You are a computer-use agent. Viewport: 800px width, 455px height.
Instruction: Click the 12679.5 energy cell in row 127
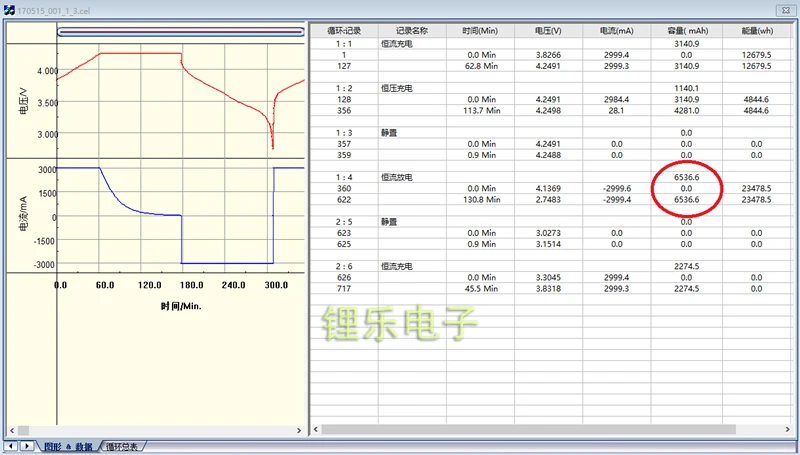point(757,66)
